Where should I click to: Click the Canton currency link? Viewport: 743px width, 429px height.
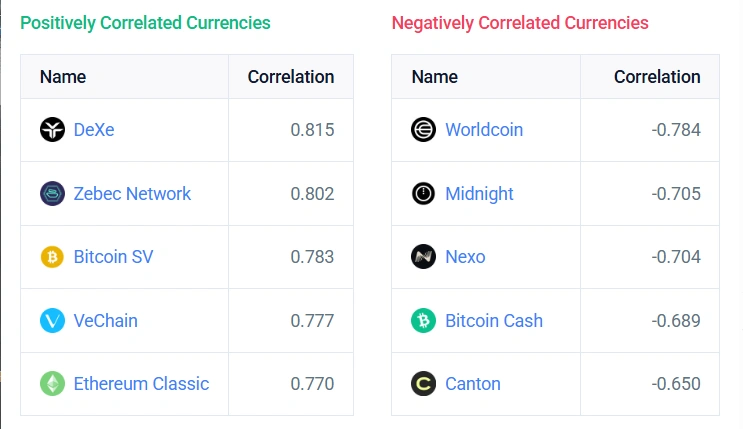pos(473,384)
